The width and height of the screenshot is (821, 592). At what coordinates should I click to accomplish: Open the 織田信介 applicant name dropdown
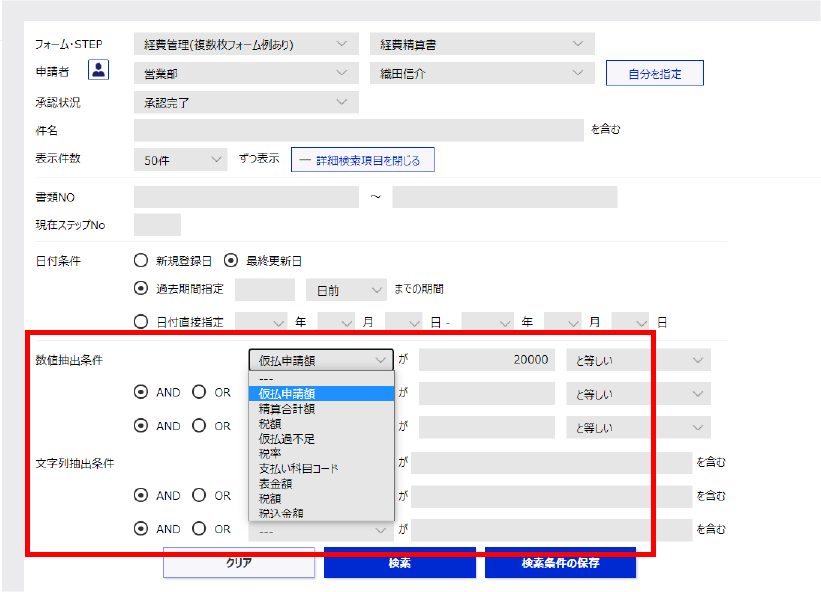482,73
